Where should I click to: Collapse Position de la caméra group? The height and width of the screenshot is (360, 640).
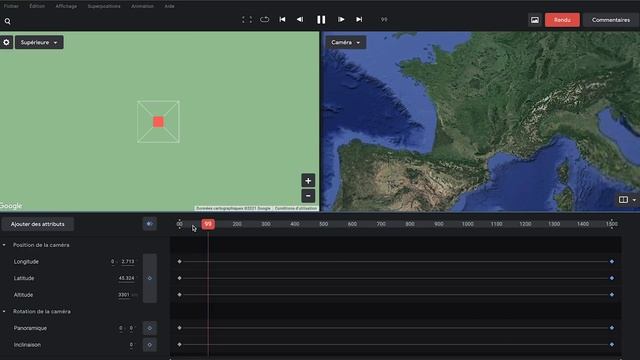(x=4, y=245)
